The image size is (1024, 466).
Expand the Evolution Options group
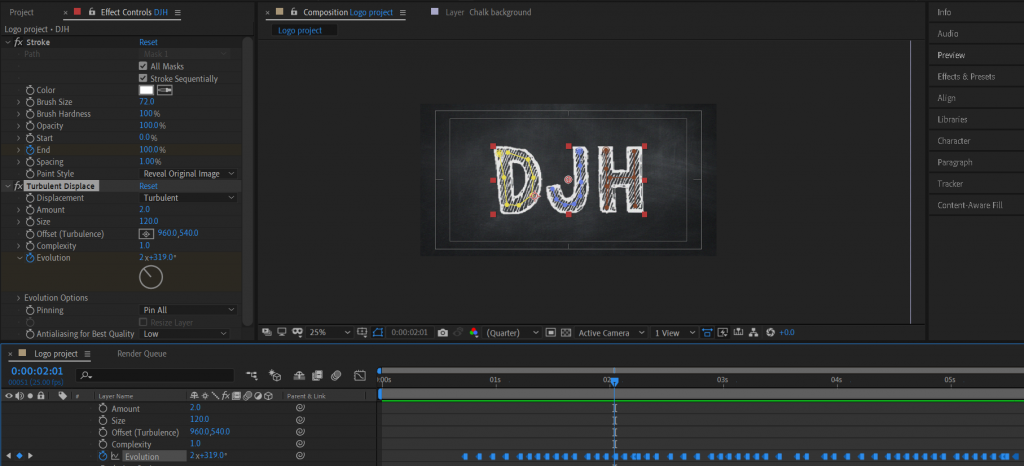click(x=18, y=298)
